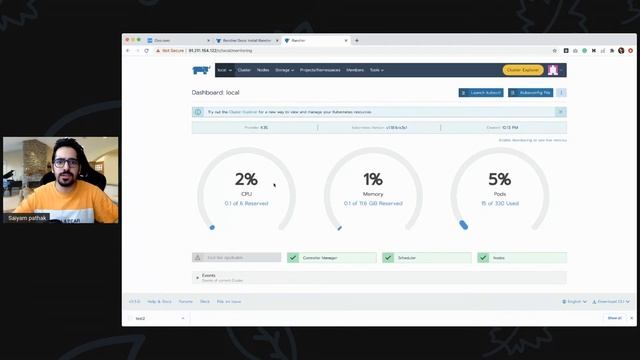
Task: Click the Scheduler green check icon
Action: point(388,258)
